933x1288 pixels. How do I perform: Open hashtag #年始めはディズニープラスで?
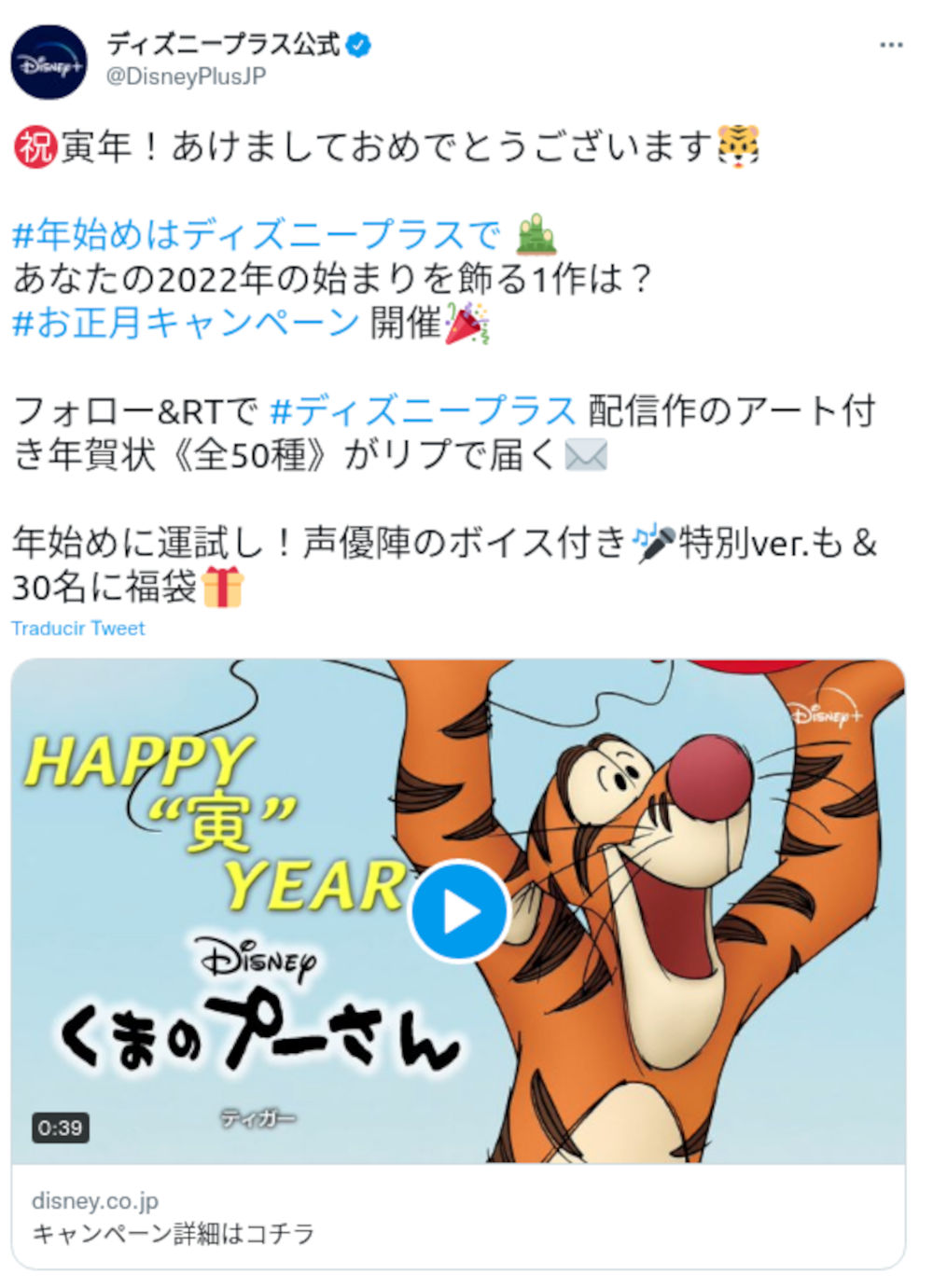pos(257,234)
